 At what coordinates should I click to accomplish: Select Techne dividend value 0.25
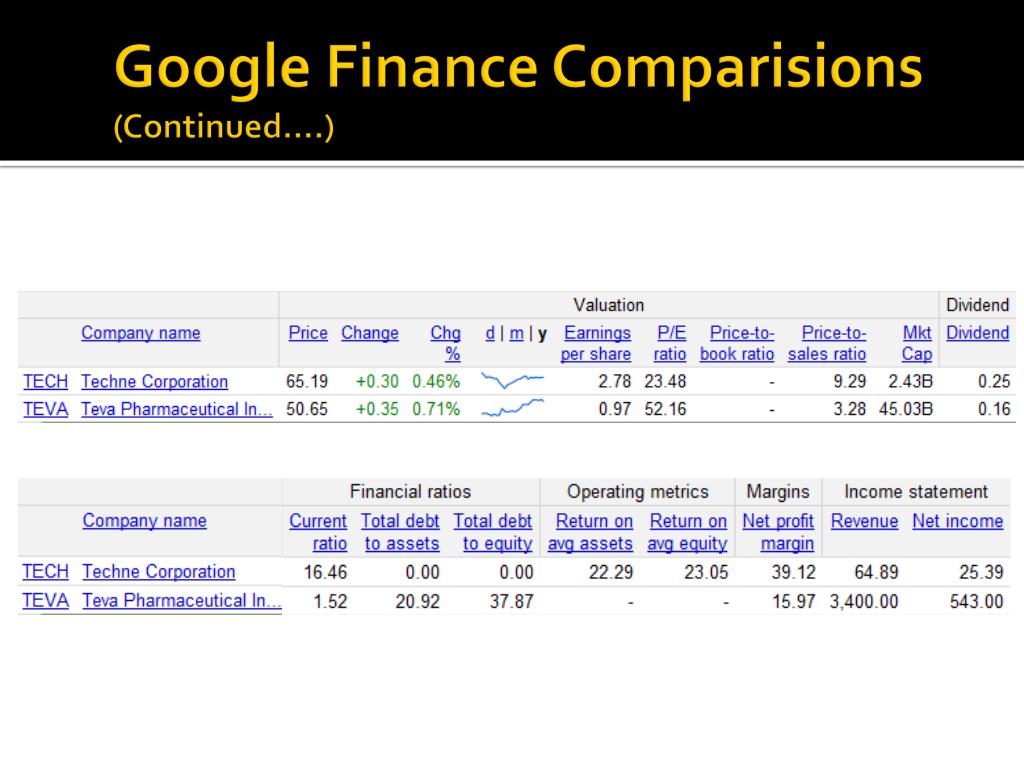click(994, 381)
